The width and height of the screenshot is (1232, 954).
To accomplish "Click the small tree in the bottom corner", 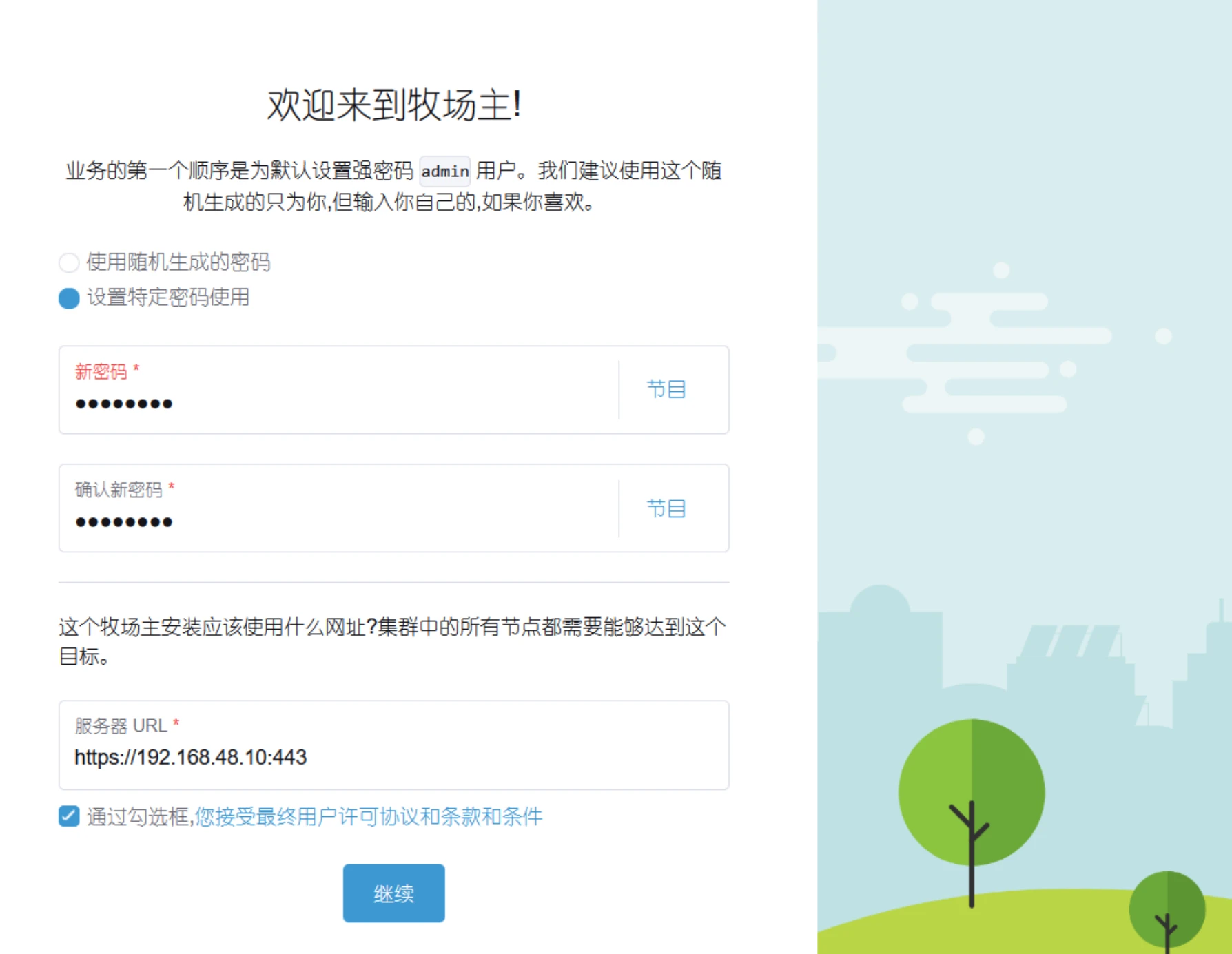I will [1167, 909].
